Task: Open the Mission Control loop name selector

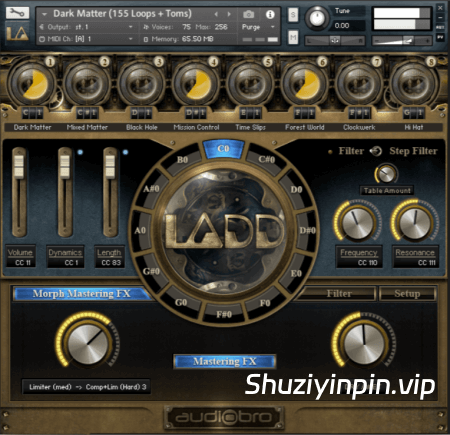Action: (x=196, y=127)
